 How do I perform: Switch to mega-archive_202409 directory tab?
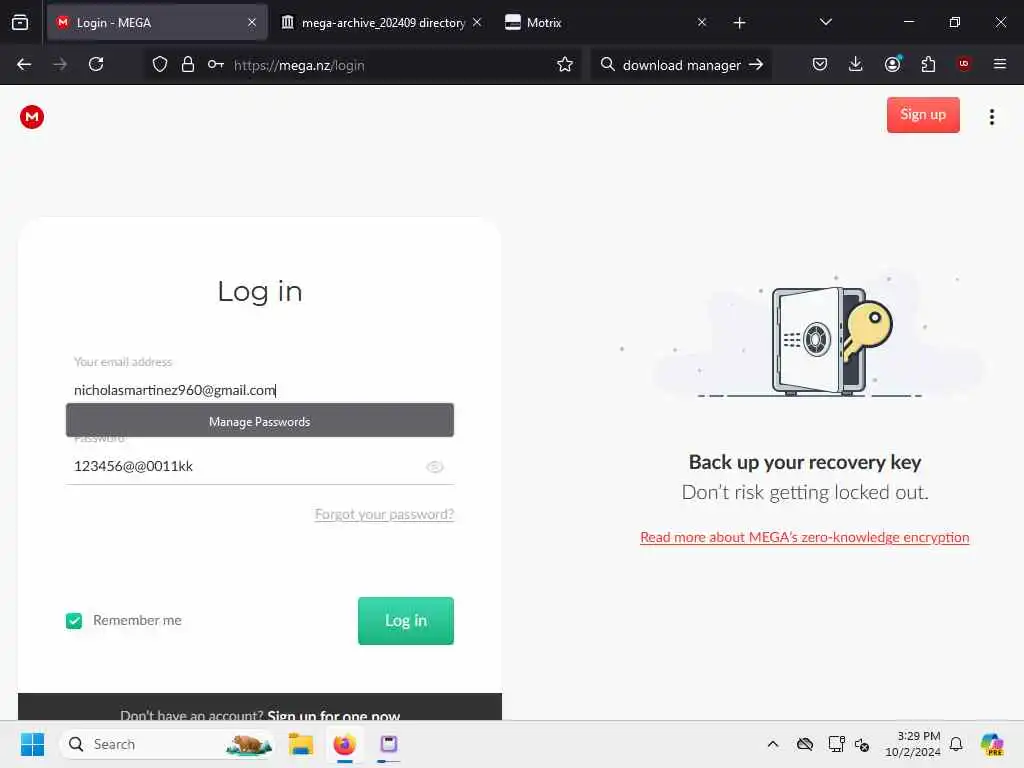[x=383, y=23]
